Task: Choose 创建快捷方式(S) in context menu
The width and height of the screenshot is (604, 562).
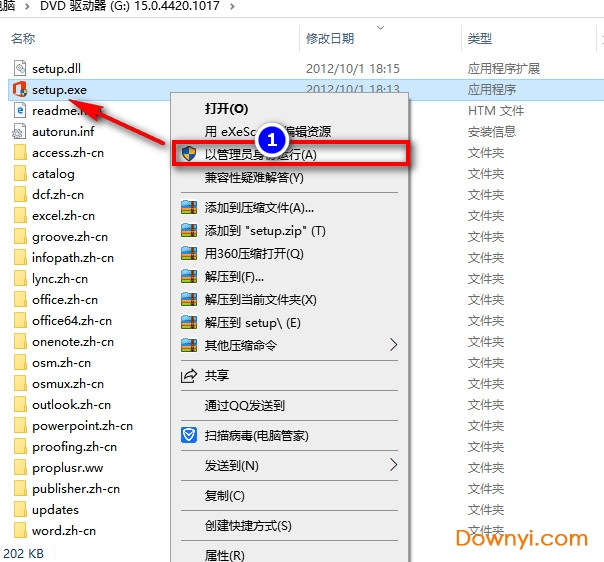Action: coord(248,526)
